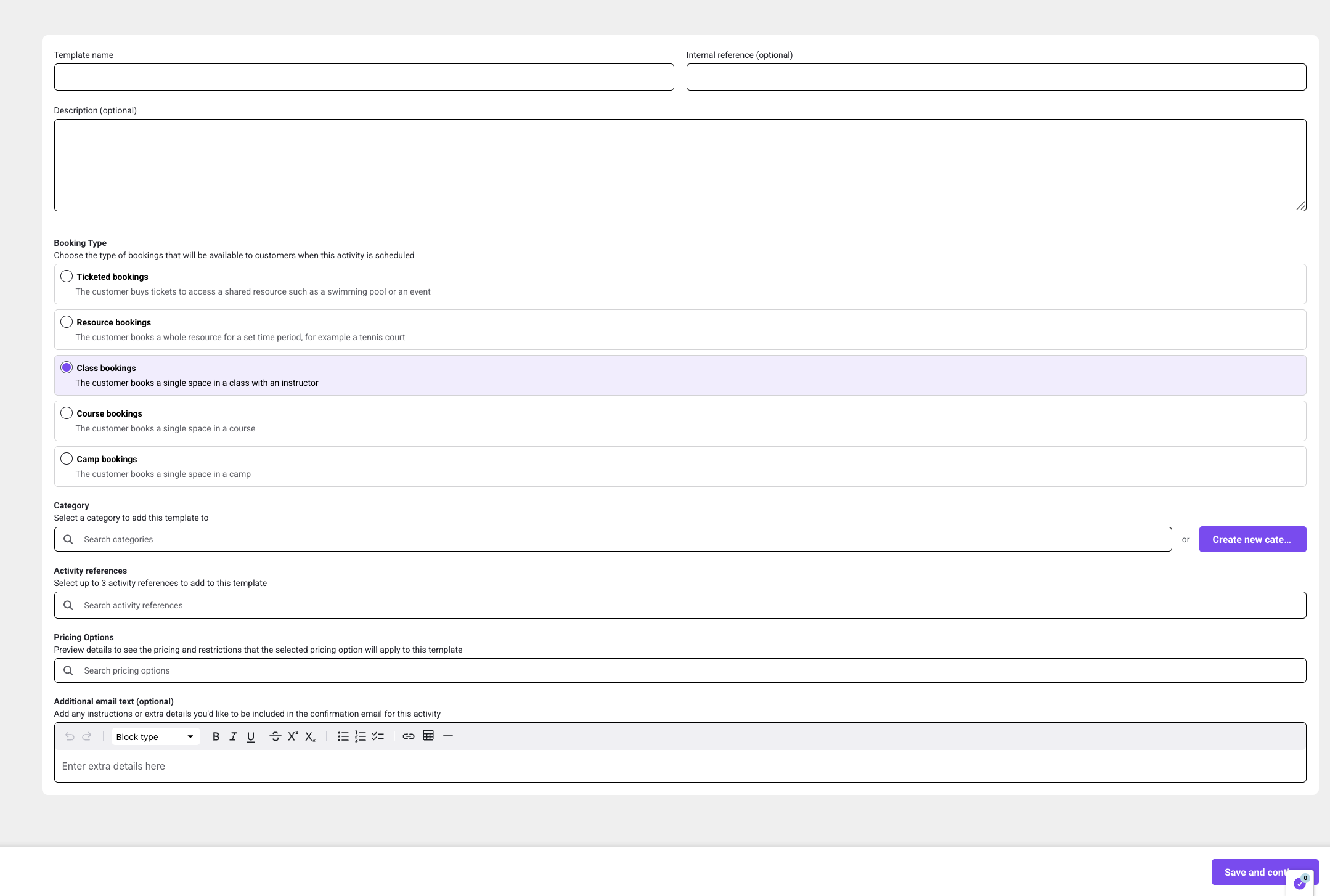The image size is (1330, 896).
Task: Select Camp bookings radio option
Action: 67,458
